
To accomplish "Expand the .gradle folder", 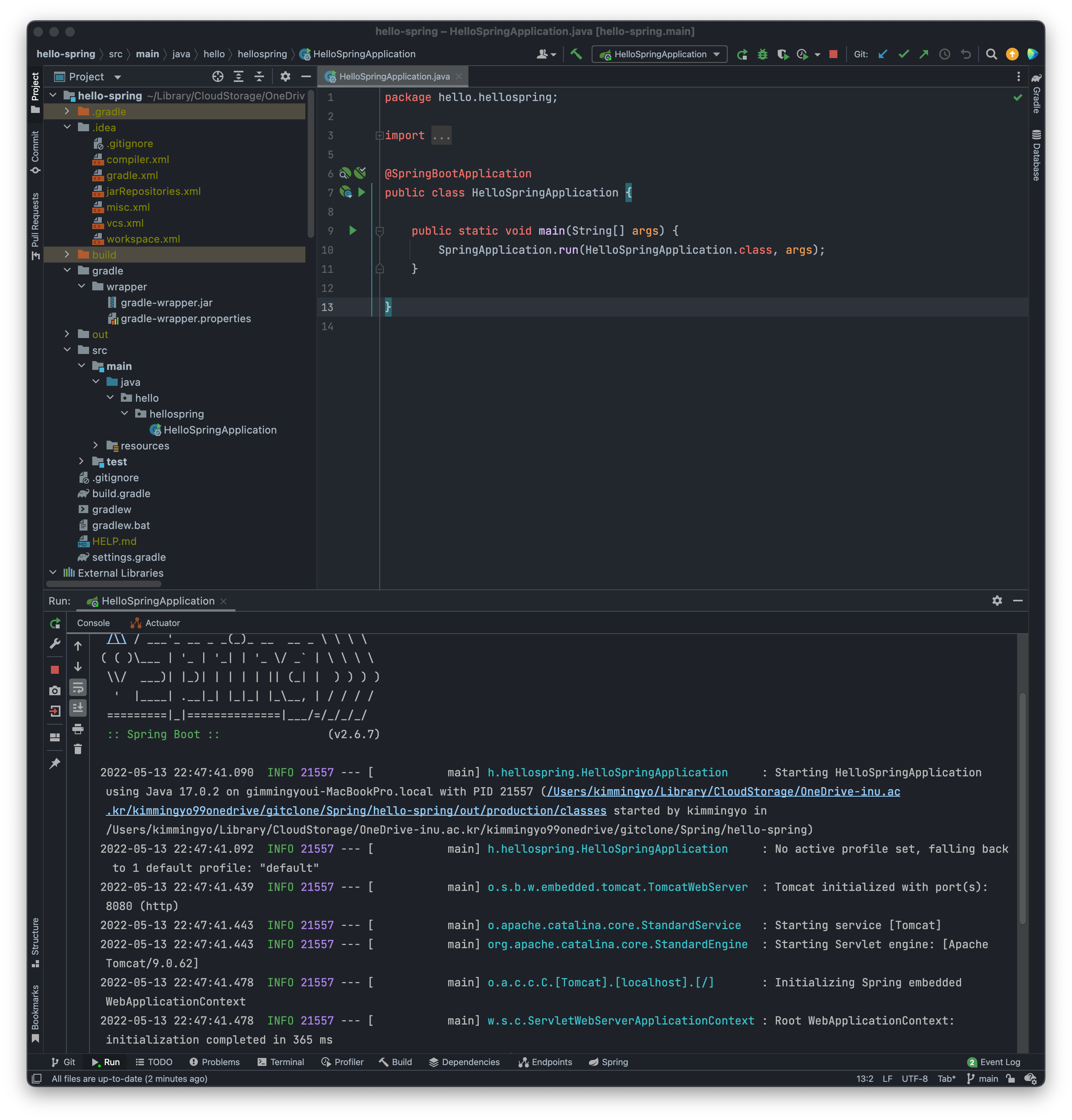I will click(x=67, y=111).
